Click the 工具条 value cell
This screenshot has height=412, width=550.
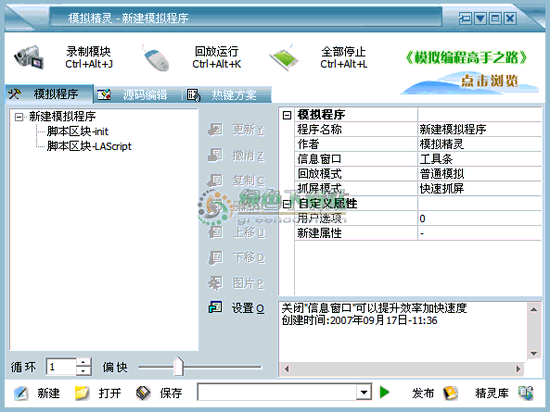(479, 159)
